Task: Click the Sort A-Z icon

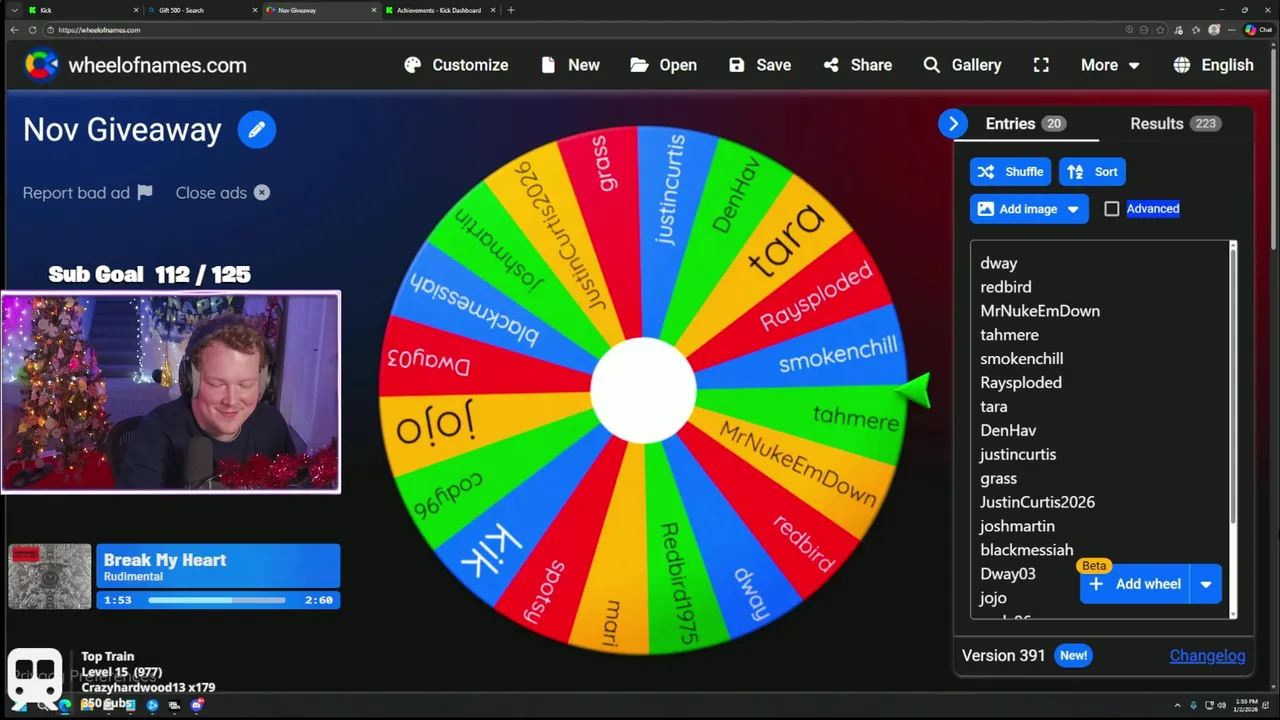Action: coord(1075,172)
